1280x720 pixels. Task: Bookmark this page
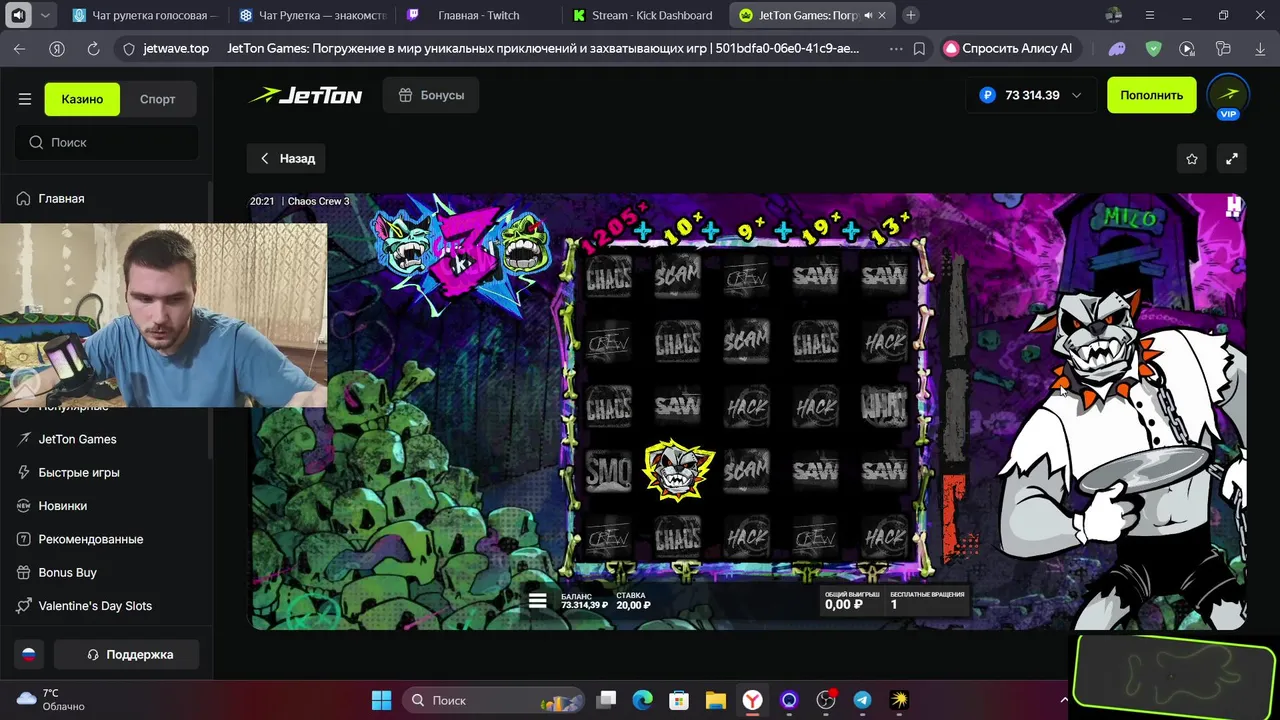tap(919, 48)
